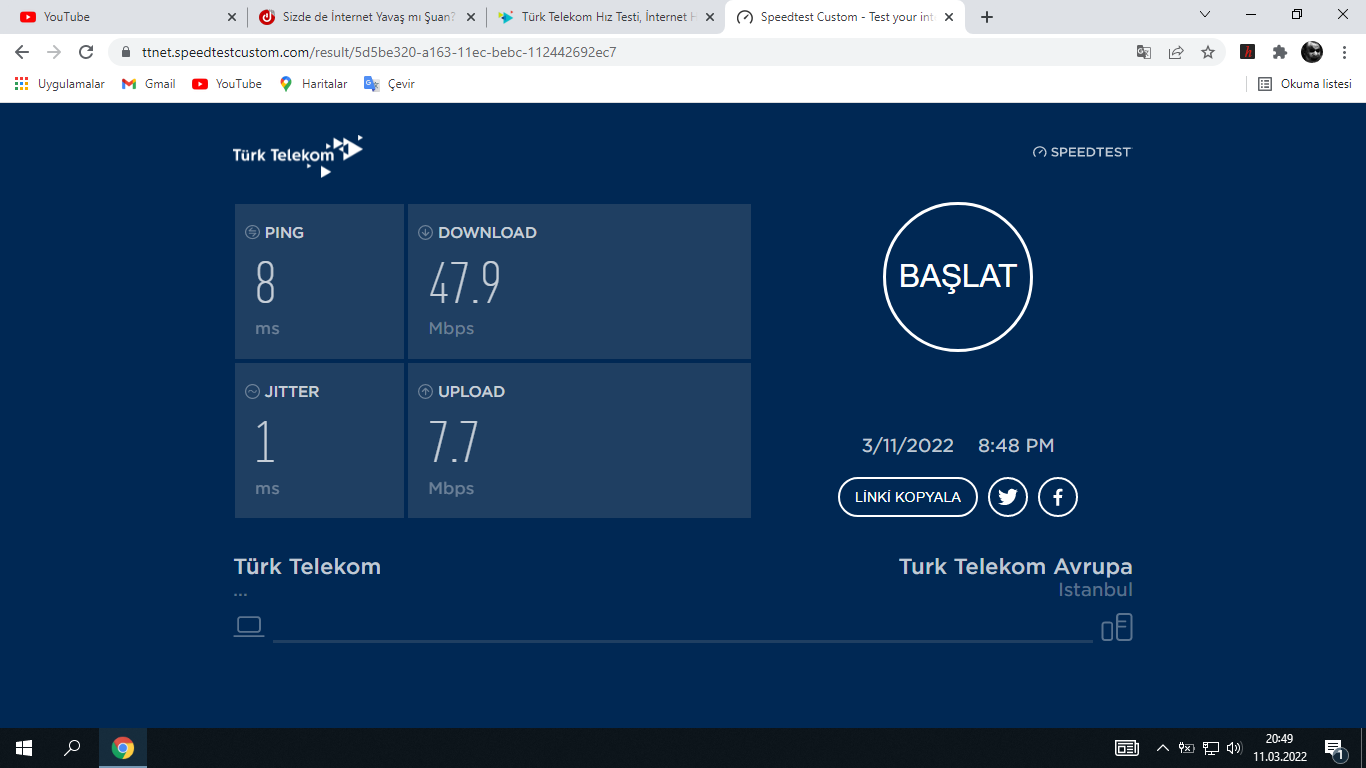Open the tab search dropdown

1205,14
